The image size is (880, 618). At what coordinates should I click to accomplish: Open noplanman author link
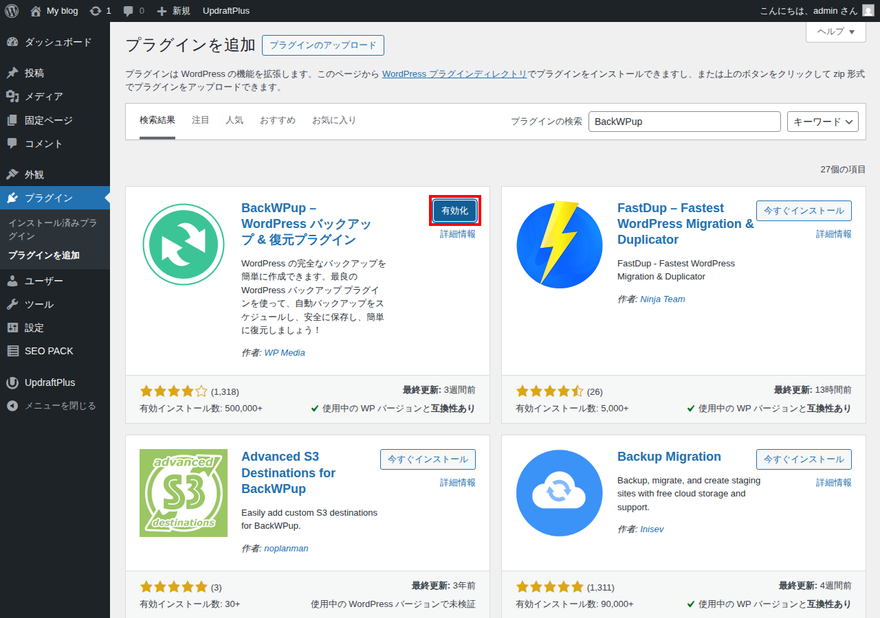click(286, 548)
